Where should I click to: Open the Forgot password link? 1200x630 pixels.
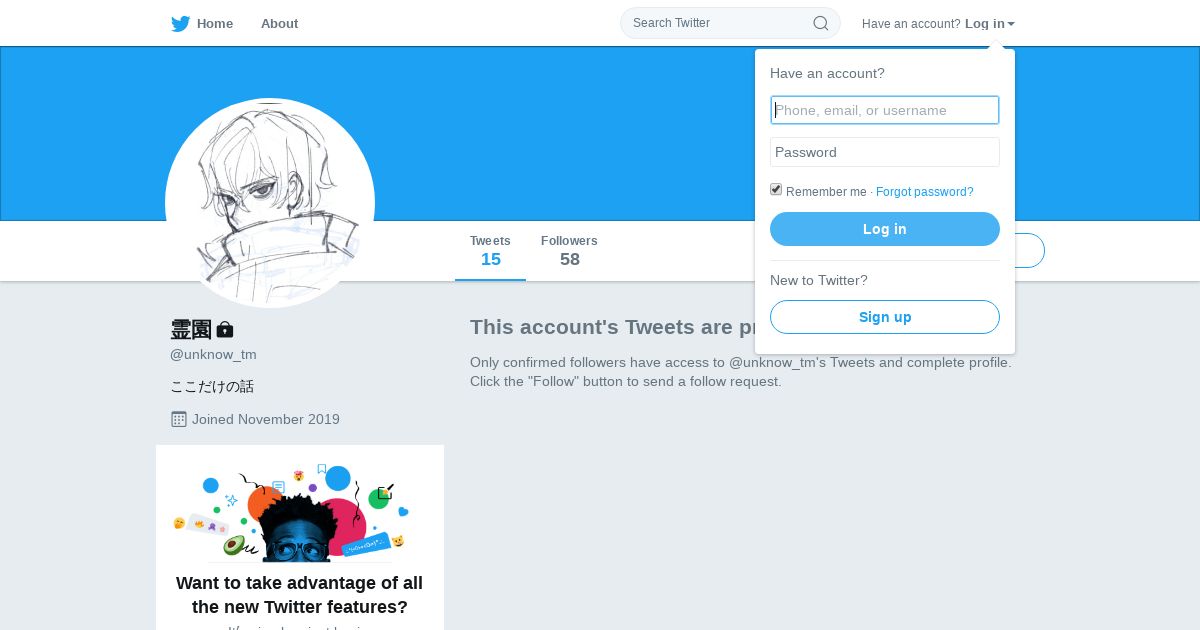pos(924,192)
